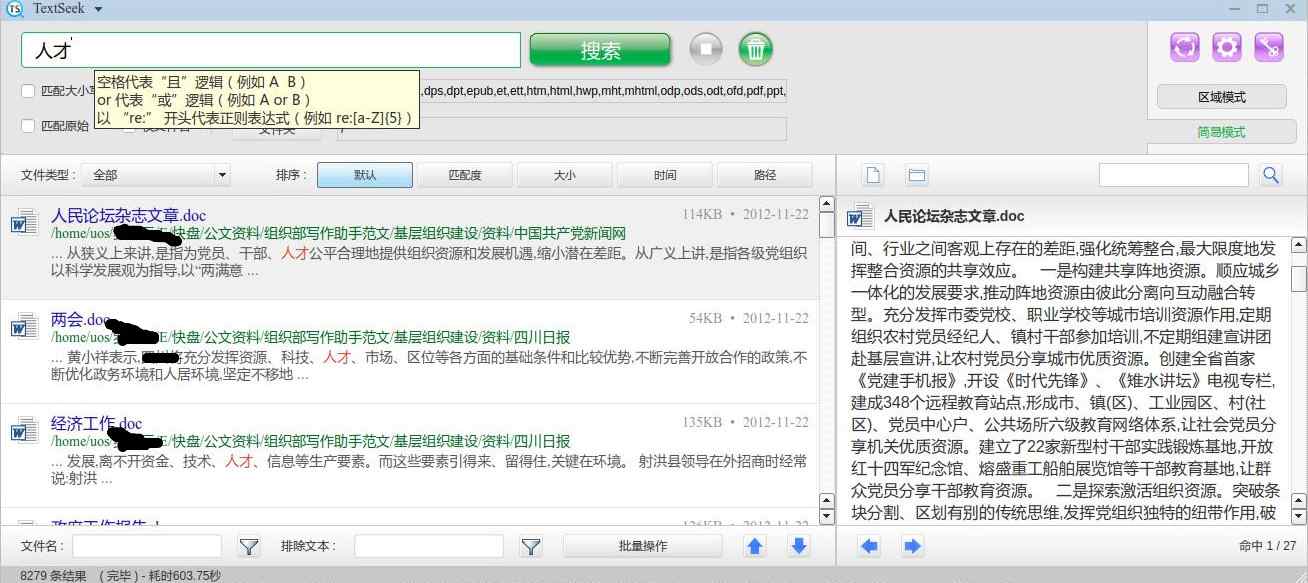Expand the 文件类型 dropdown showing 全部

click(156, 175)
